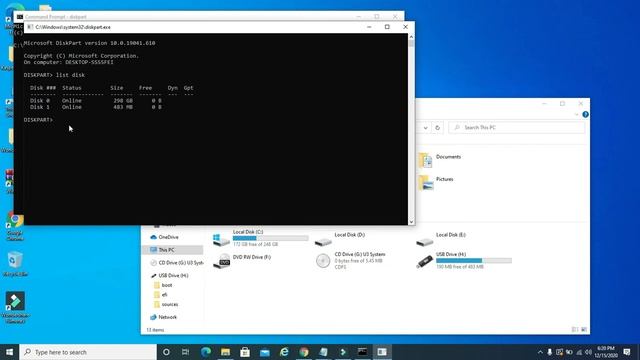Switch to Command Prompt taskbar button

(x=362, y=352)
